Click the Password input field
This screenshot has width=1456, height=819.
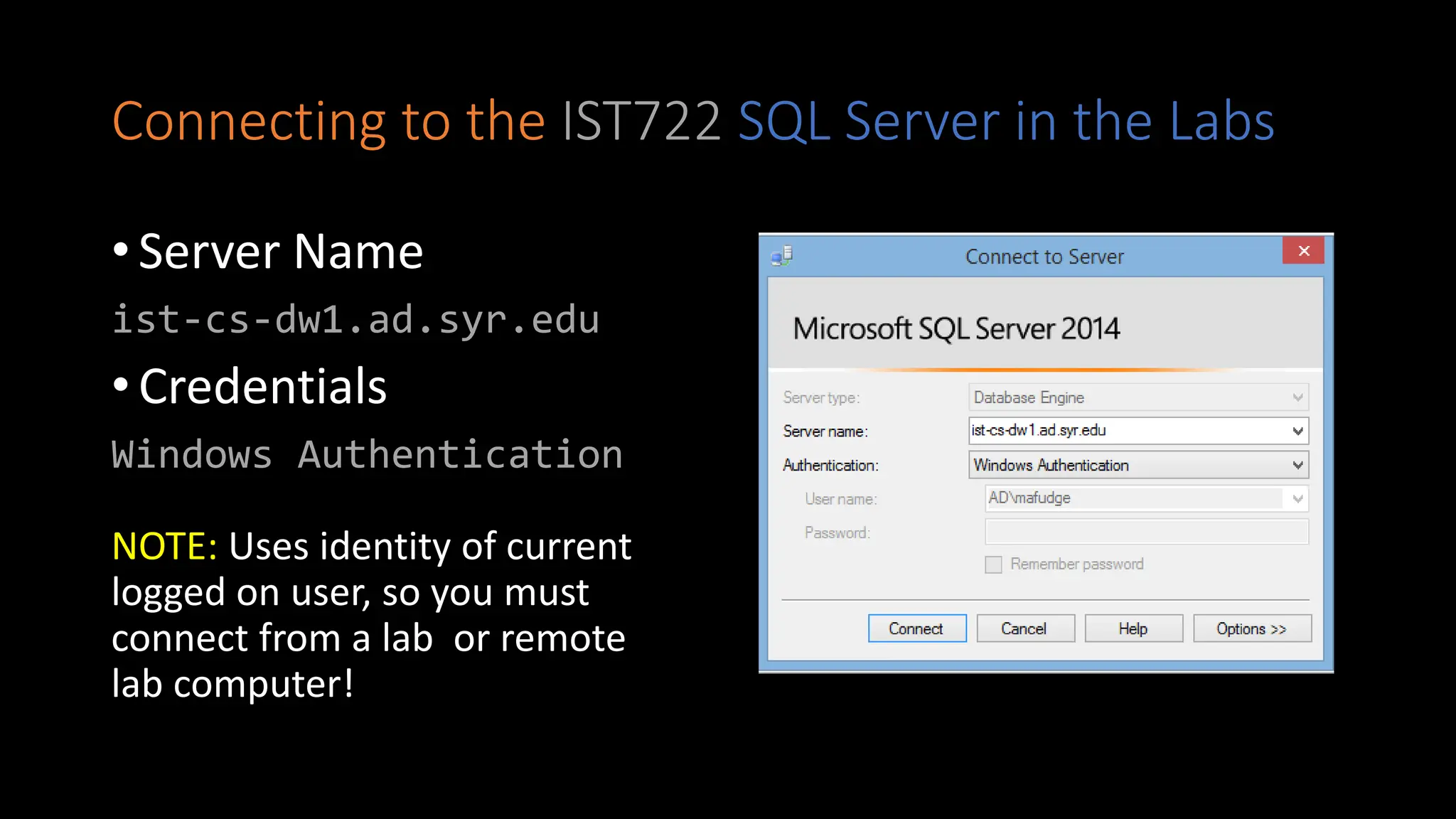(1146, 532)
